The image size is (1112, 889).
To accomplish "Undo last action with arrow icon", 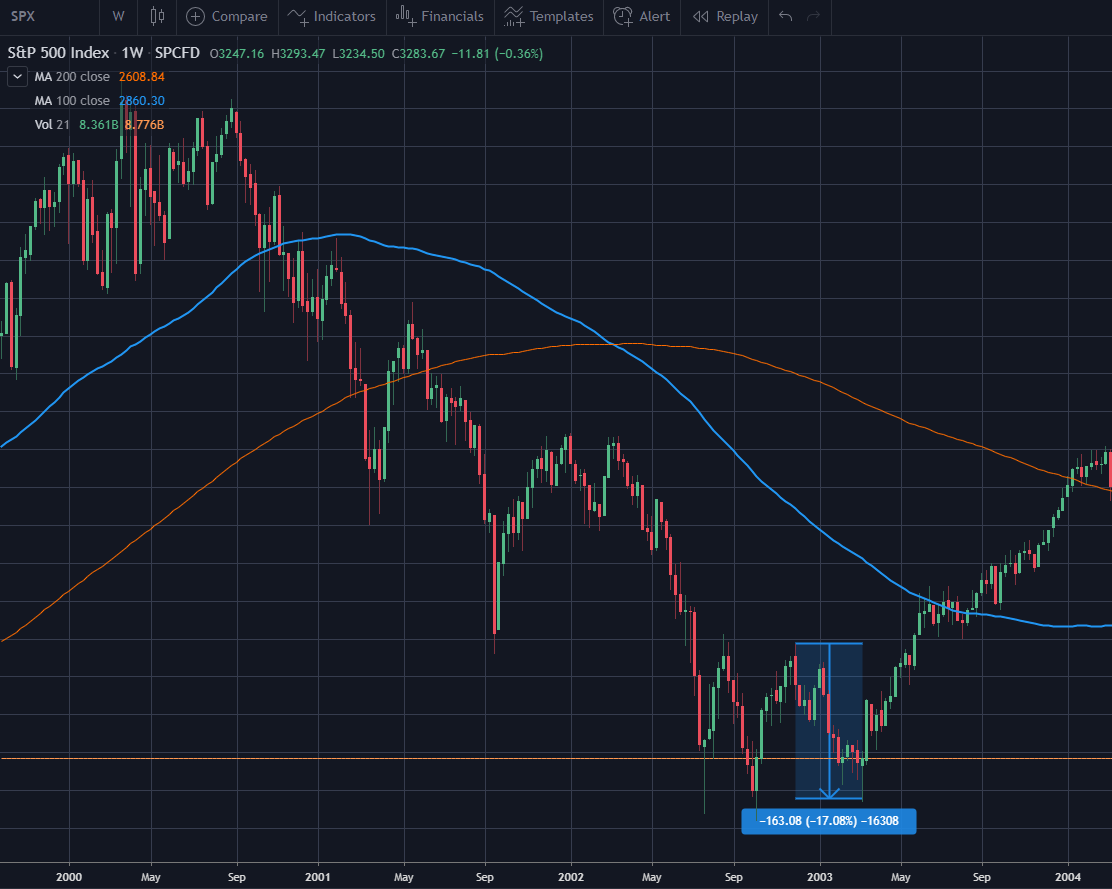I will click(x=785, y=16).
